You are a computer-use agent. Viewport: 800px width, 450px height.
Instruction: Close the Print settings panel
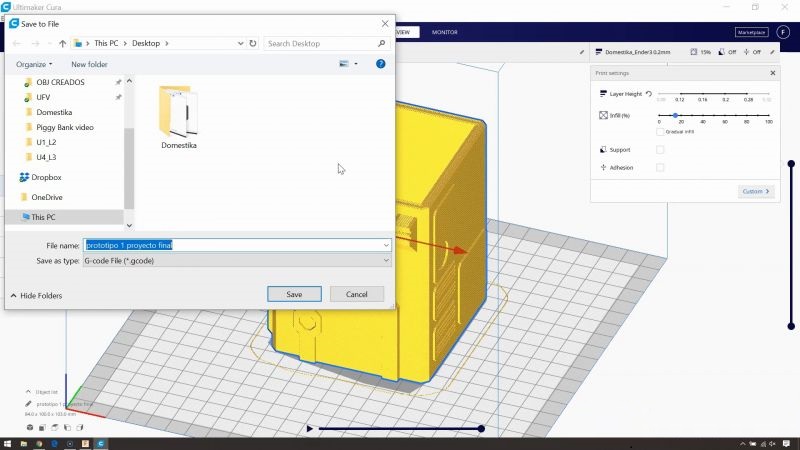tap(772, 73)
